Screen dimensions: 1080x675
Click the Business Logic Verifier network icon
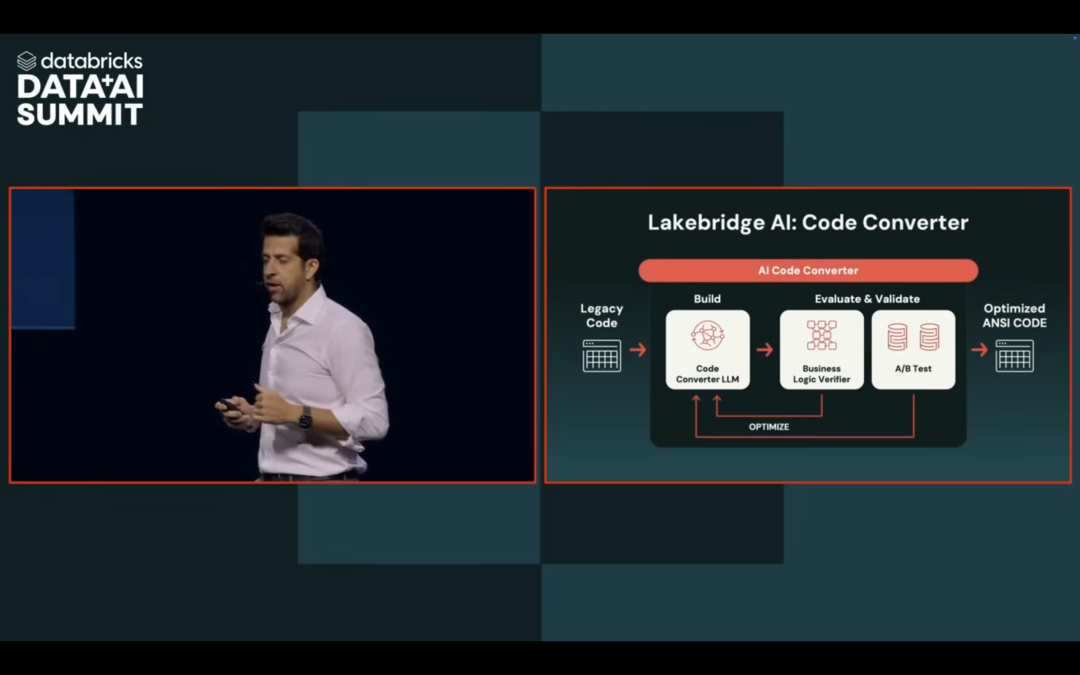[x=821, y=335]
